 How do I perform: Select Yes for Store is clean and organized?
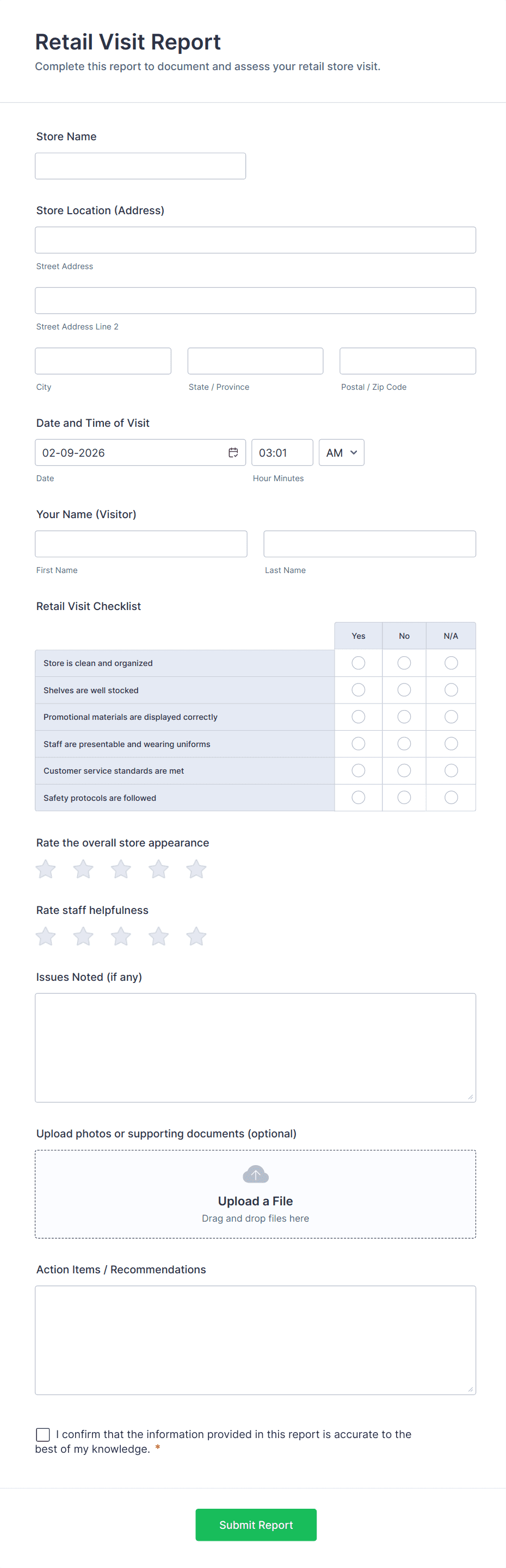(x=358, y=663)
